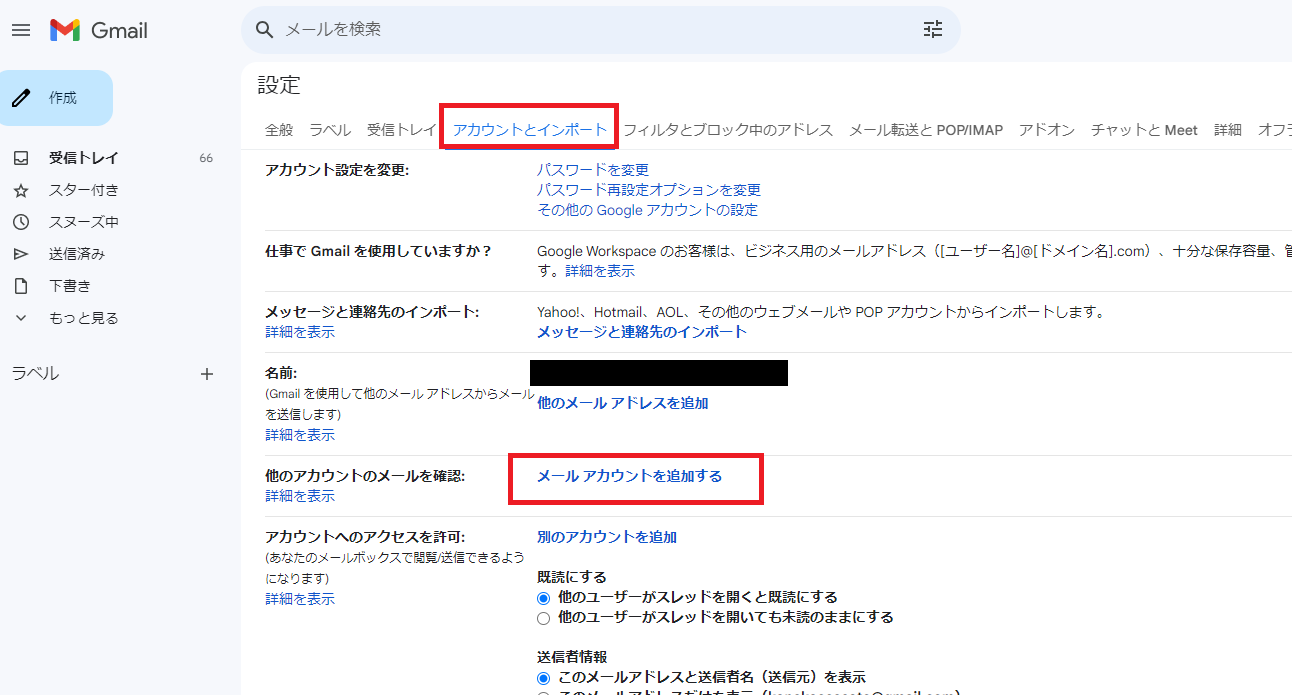Expand もっと見る in sidebar
This screenshot has height=695, width=1292.
pyautogui.click(x=84, y=318)
